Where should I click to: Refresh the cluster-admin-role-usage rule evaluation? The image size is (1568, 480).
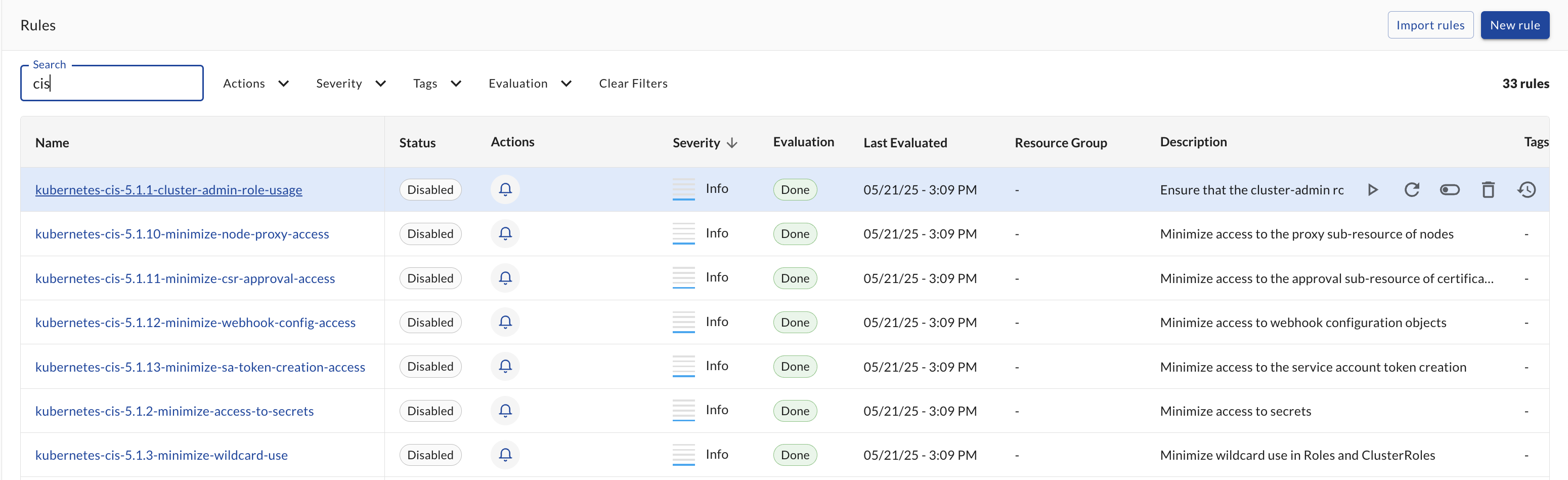click(1412, 189)
